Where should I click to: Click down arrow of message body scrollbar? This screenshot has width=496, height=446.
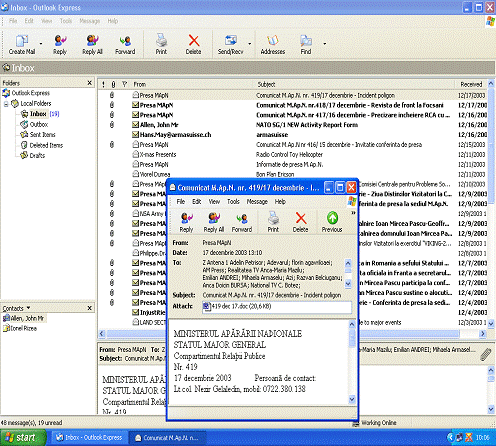click(x=352, y=399)
